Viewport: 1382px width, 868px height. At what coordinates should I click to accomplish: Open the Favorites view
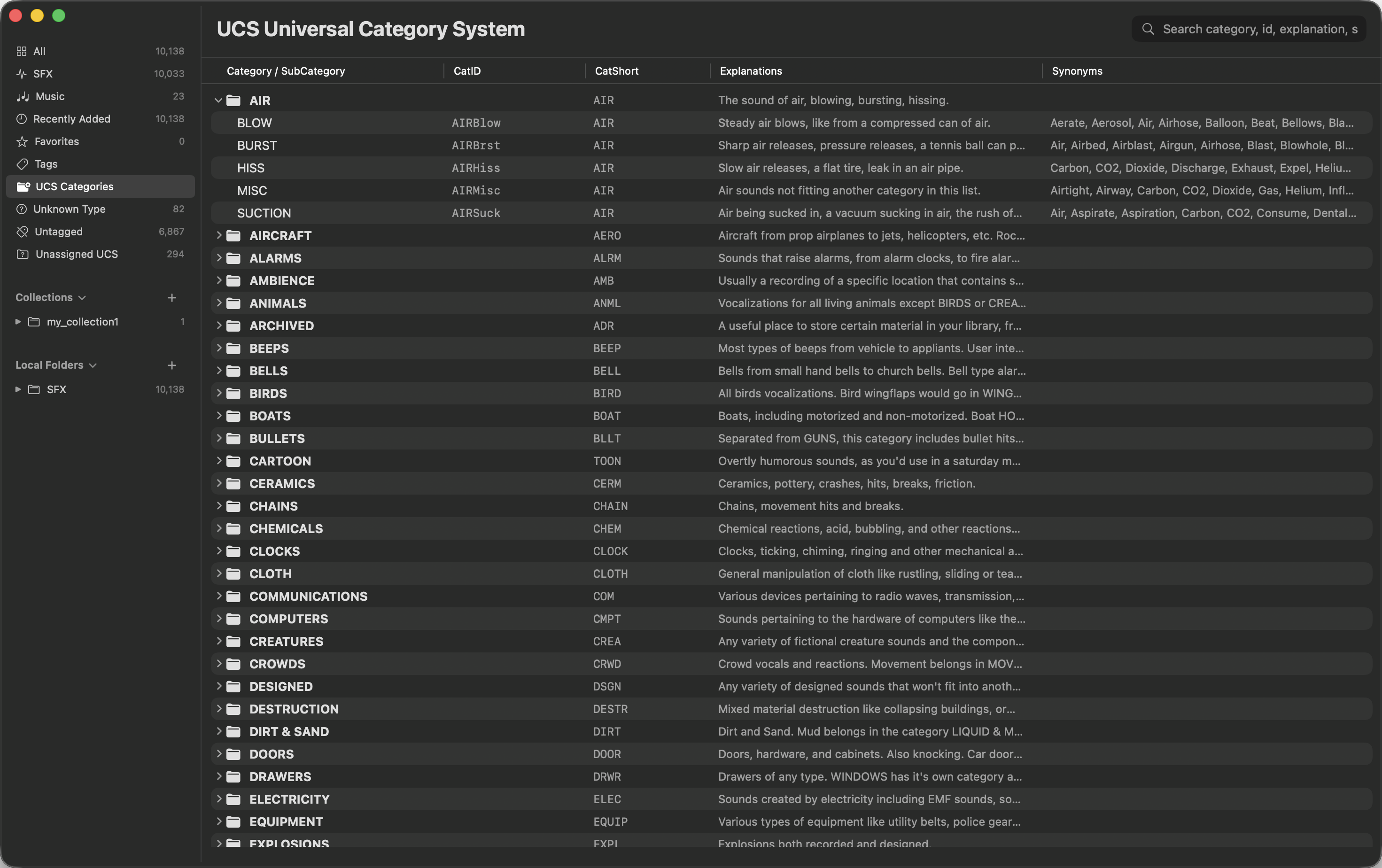(101, 141)
